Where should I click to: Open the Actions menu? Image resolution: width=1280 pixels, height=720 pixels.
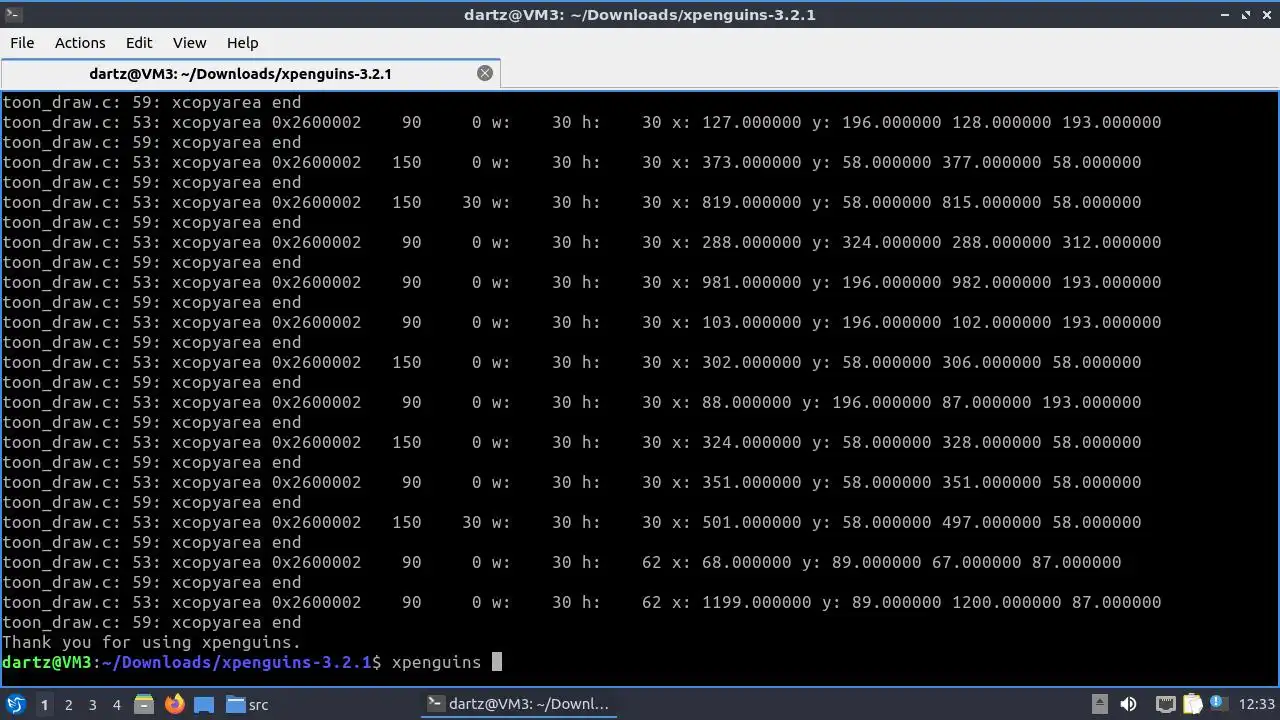click(x=80, y=43)
